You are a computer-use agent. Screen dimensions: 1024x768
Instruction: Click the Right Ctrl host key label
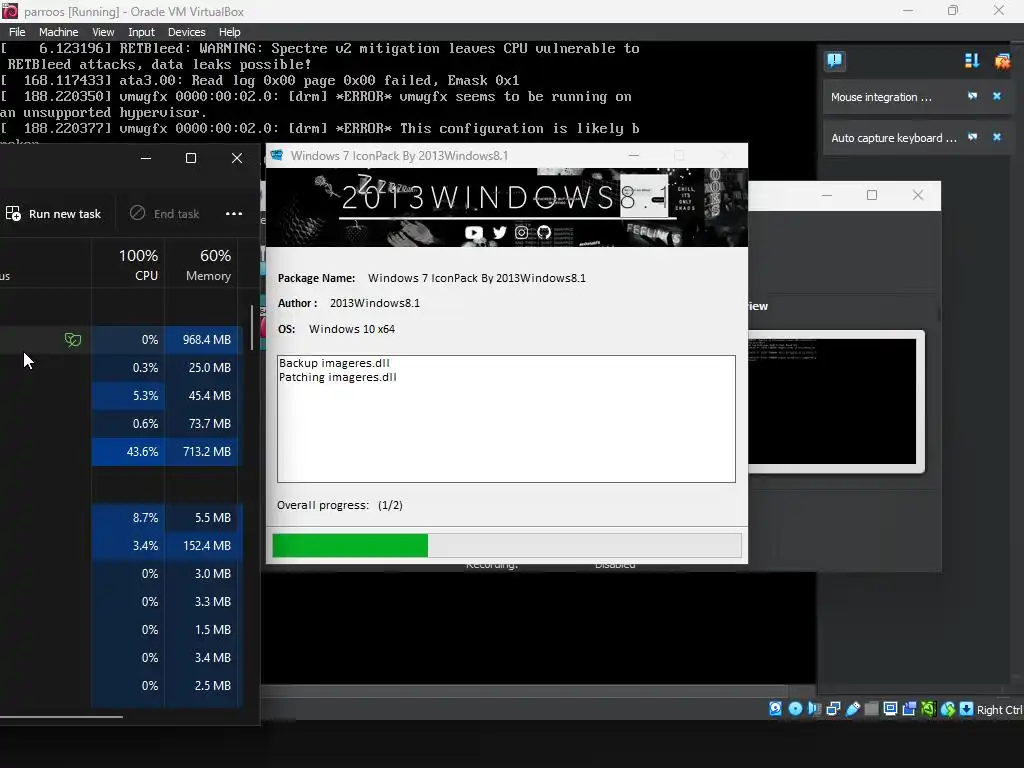(999, 710)
